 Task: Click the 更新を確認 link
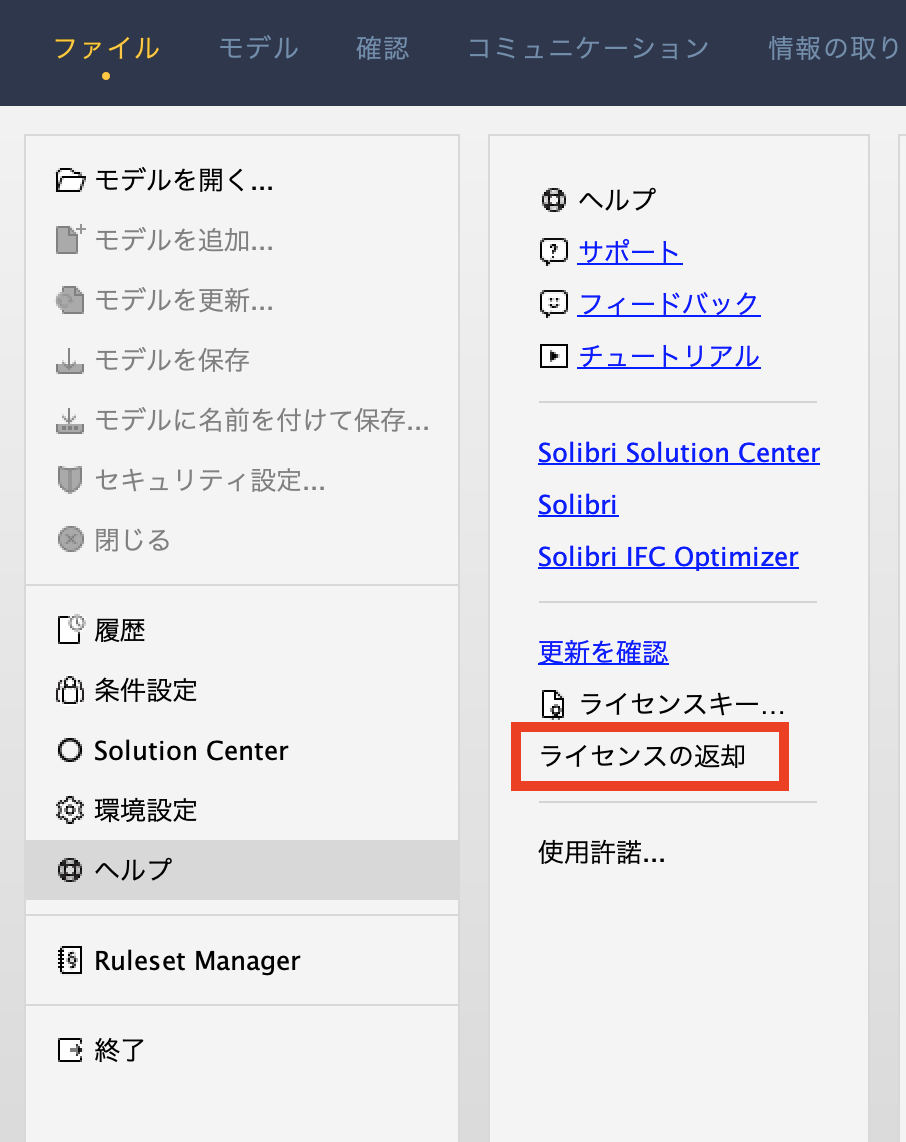(603, 652)
